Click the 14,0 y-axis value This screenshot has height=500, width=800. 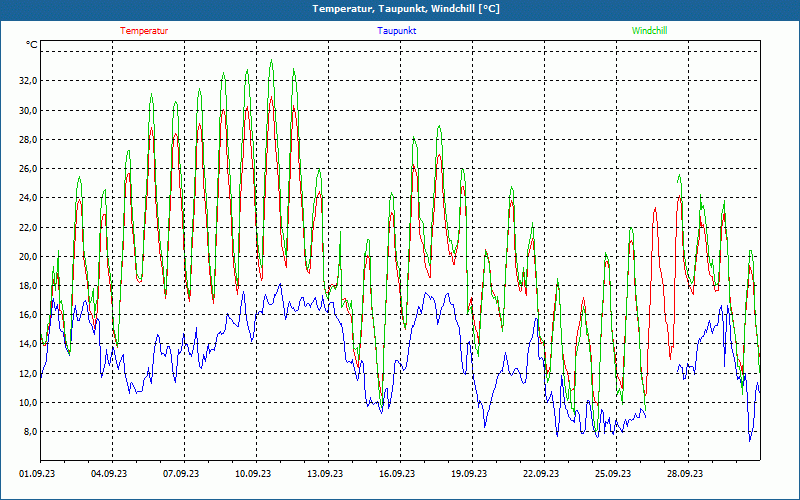click(x=28, y=343)
